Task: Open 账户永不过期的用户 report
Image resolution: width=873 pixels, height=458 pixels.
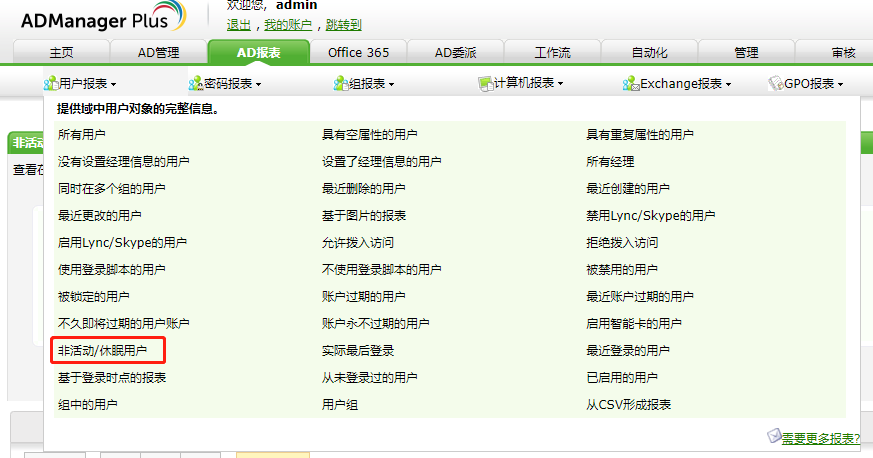Action: click(x=376, y=323)
